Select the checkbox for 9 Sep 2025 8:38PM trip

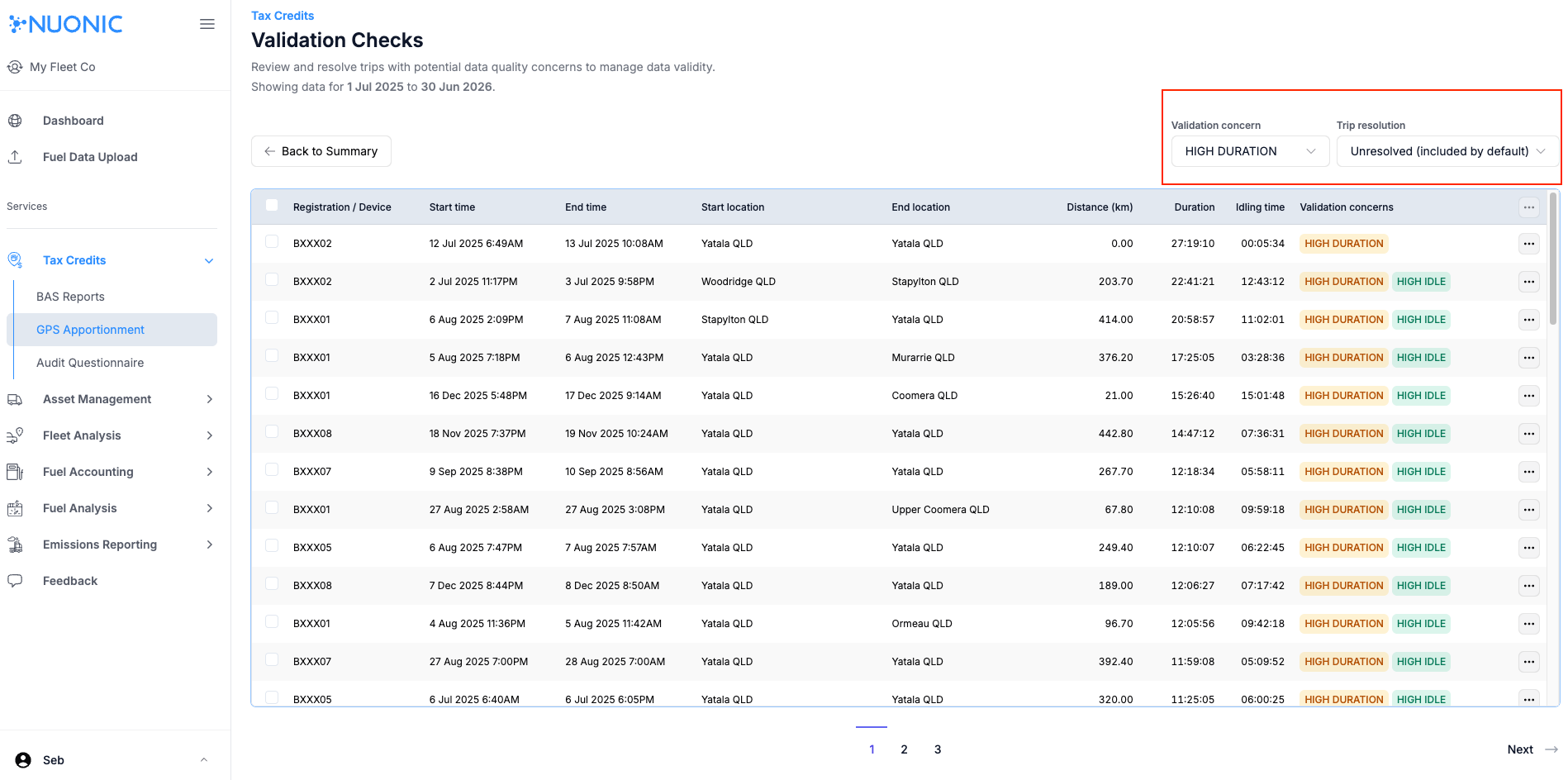tap(272, 469)
